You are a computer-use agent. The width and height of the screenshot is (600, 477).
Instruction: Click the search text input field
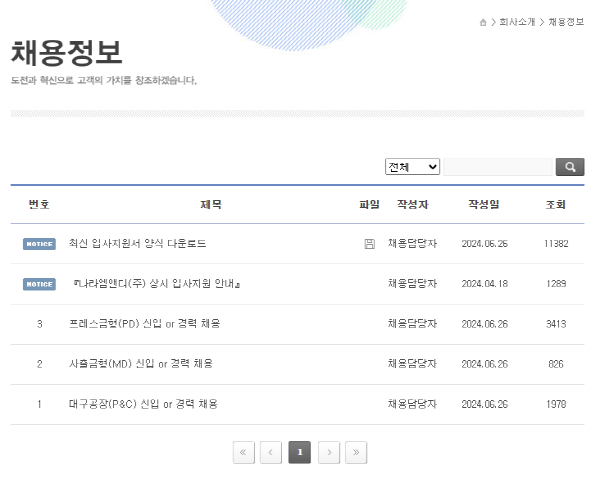(x=497, y=167)
